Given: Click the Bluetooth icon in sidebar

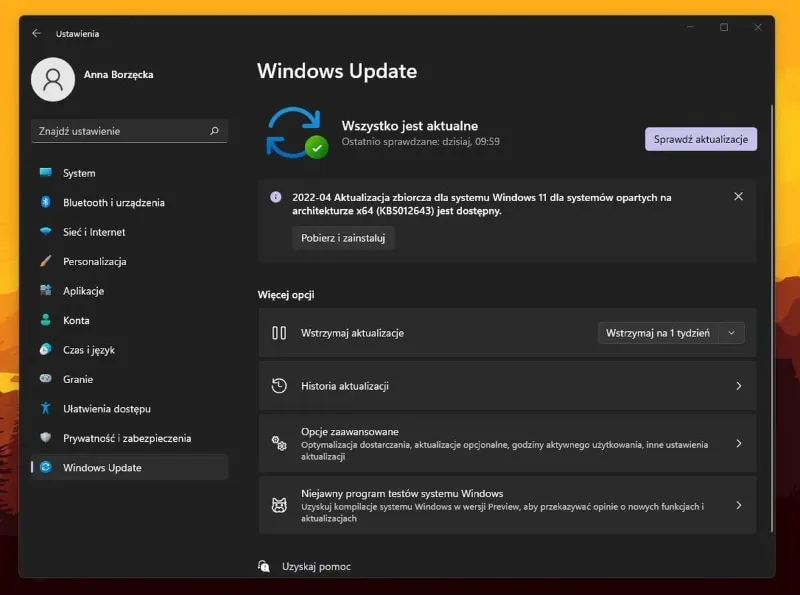Looking at the screenshot, I should coord(45,202).
